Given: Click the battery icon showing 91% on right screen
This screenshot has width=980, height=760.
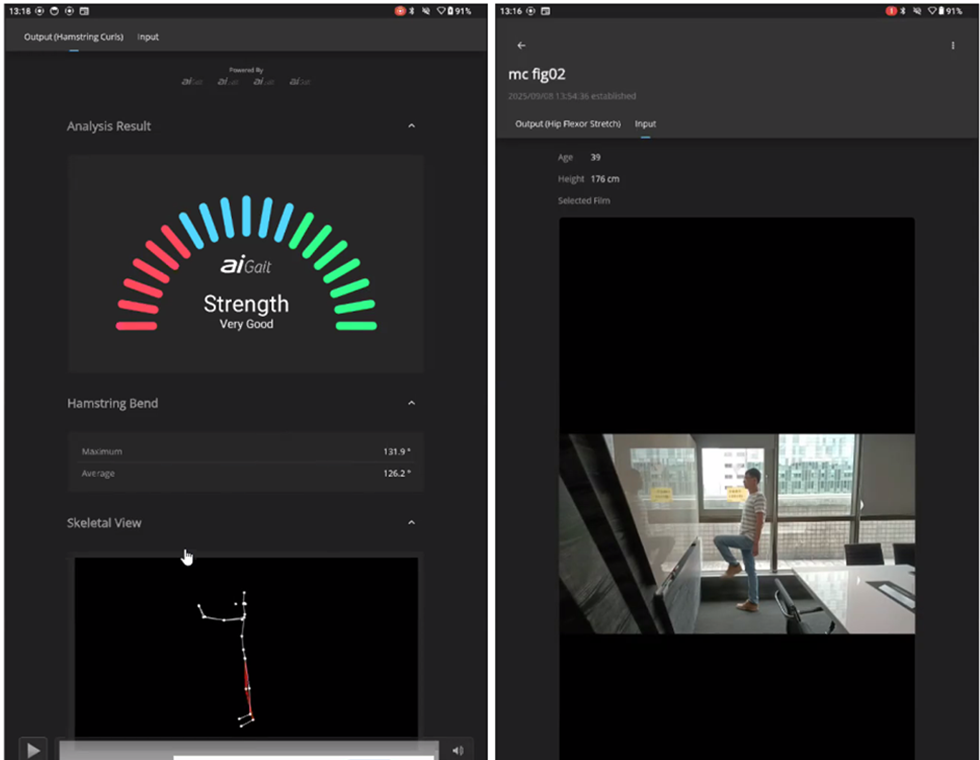Looking at the screenshot, I should [x=941, y=11].
